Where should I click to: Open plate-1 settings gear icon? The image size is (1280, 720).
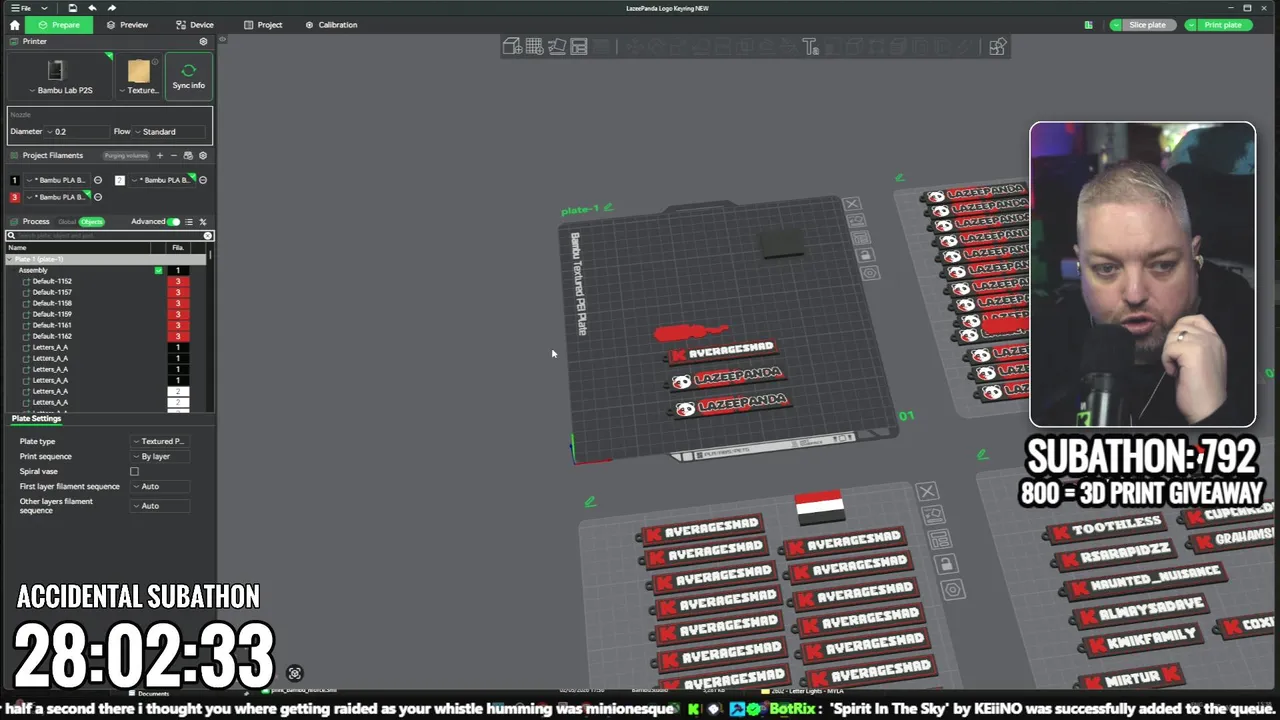pyautogui.click(x=869, y=273)
